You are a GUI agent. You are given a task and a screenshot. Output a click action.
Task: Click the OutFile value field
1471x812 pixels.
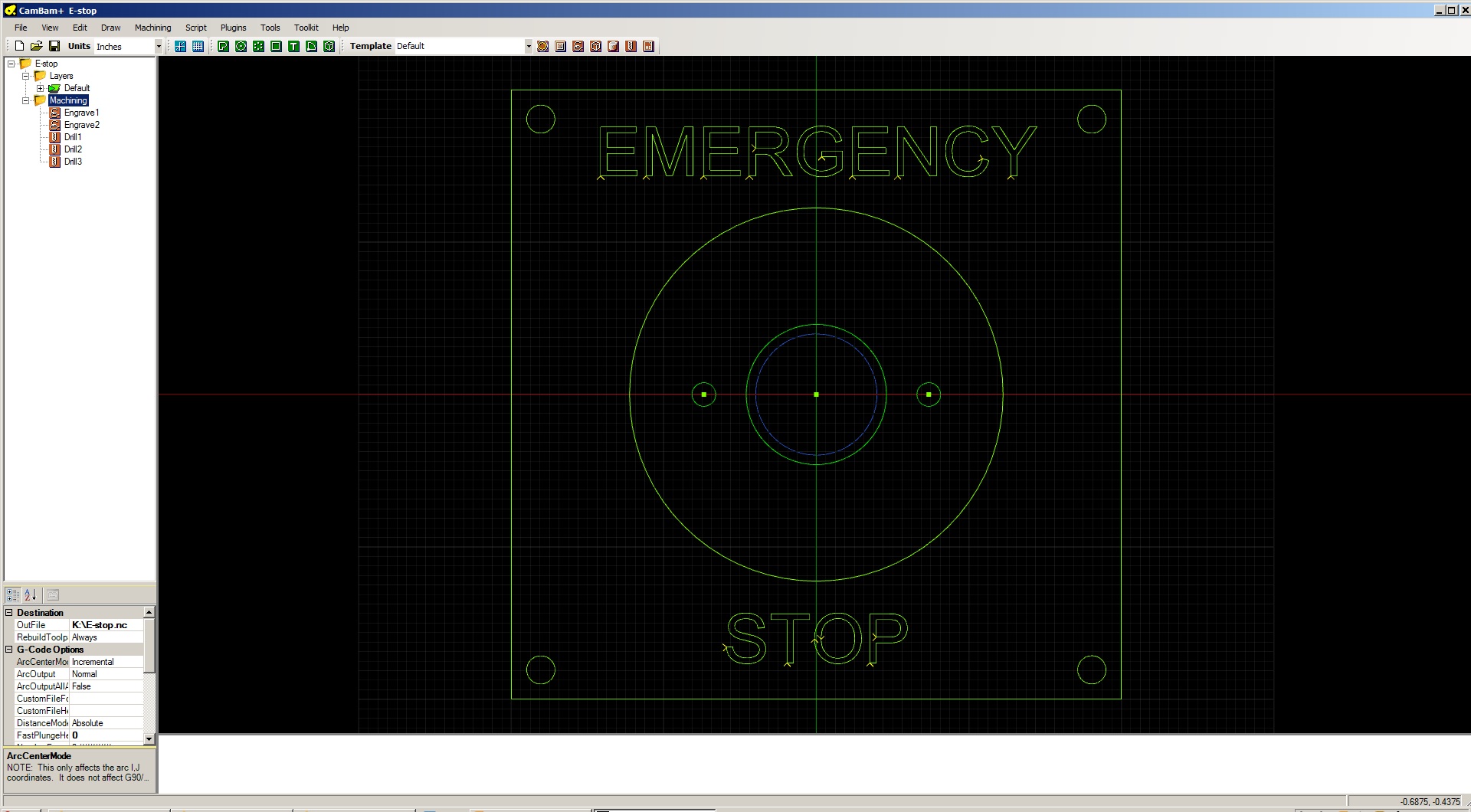coord(106,625)
